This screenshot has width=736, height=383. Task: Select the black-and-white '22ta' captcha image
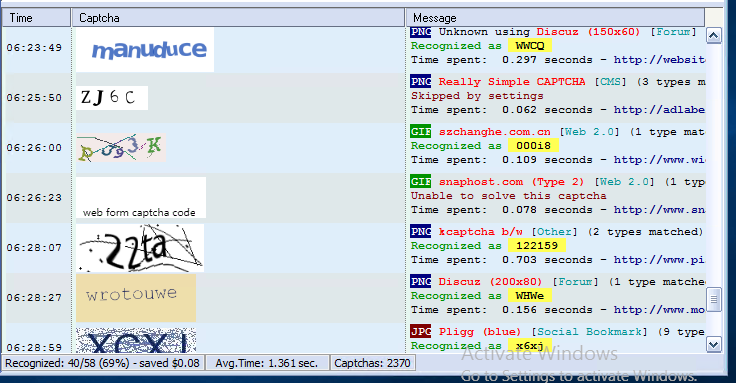(140, 248)
